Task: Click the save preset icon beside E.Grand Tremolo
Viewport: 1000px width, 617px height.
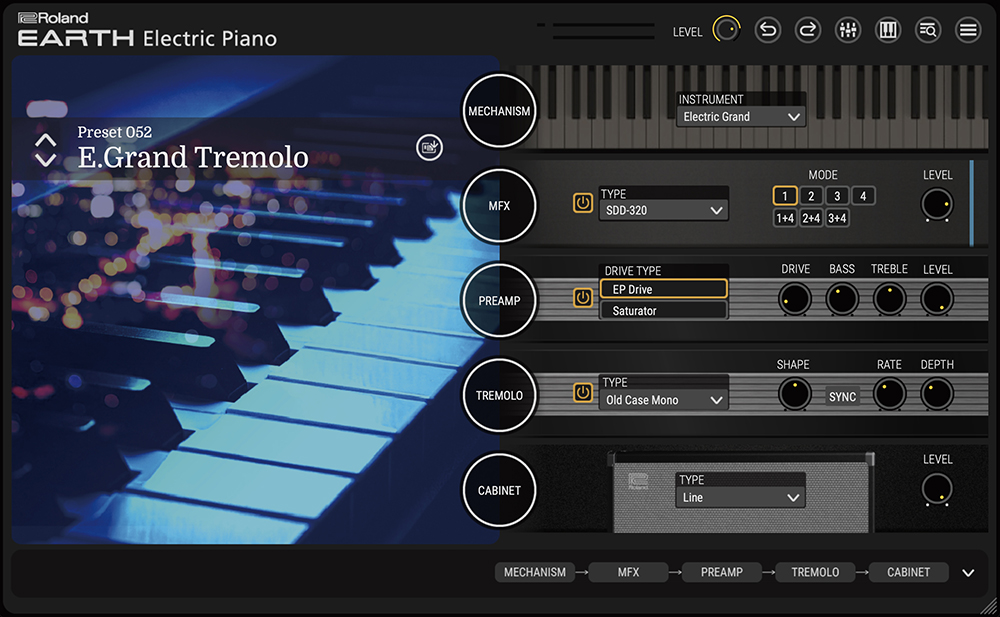Action: pyautogui.click(x=430, y=148)
